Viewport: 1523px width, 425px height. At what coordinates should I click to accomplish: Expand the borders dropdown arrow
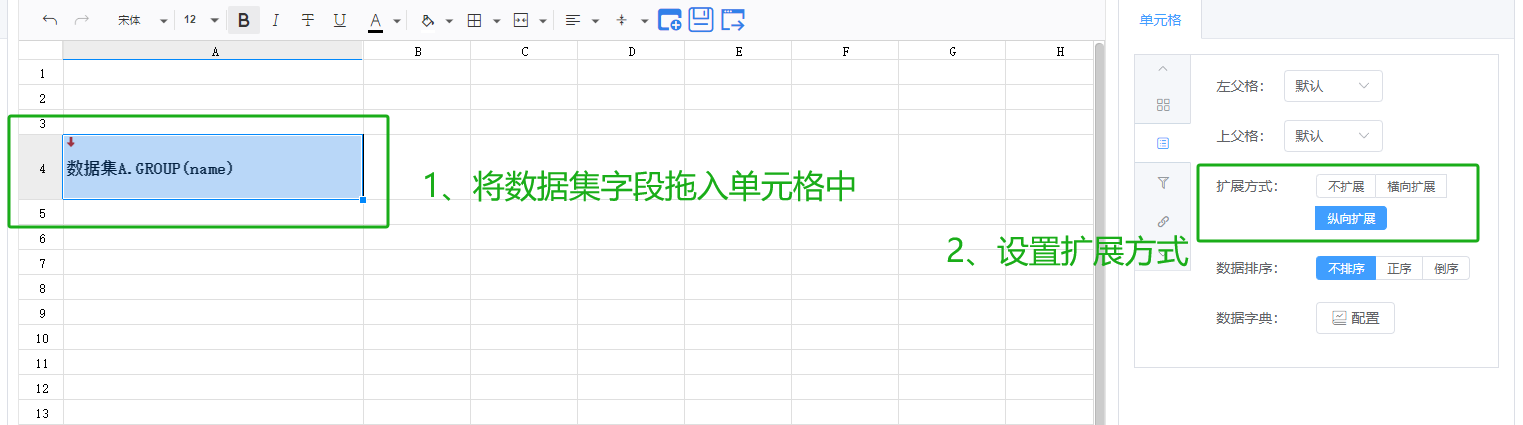tap(496, 20)
